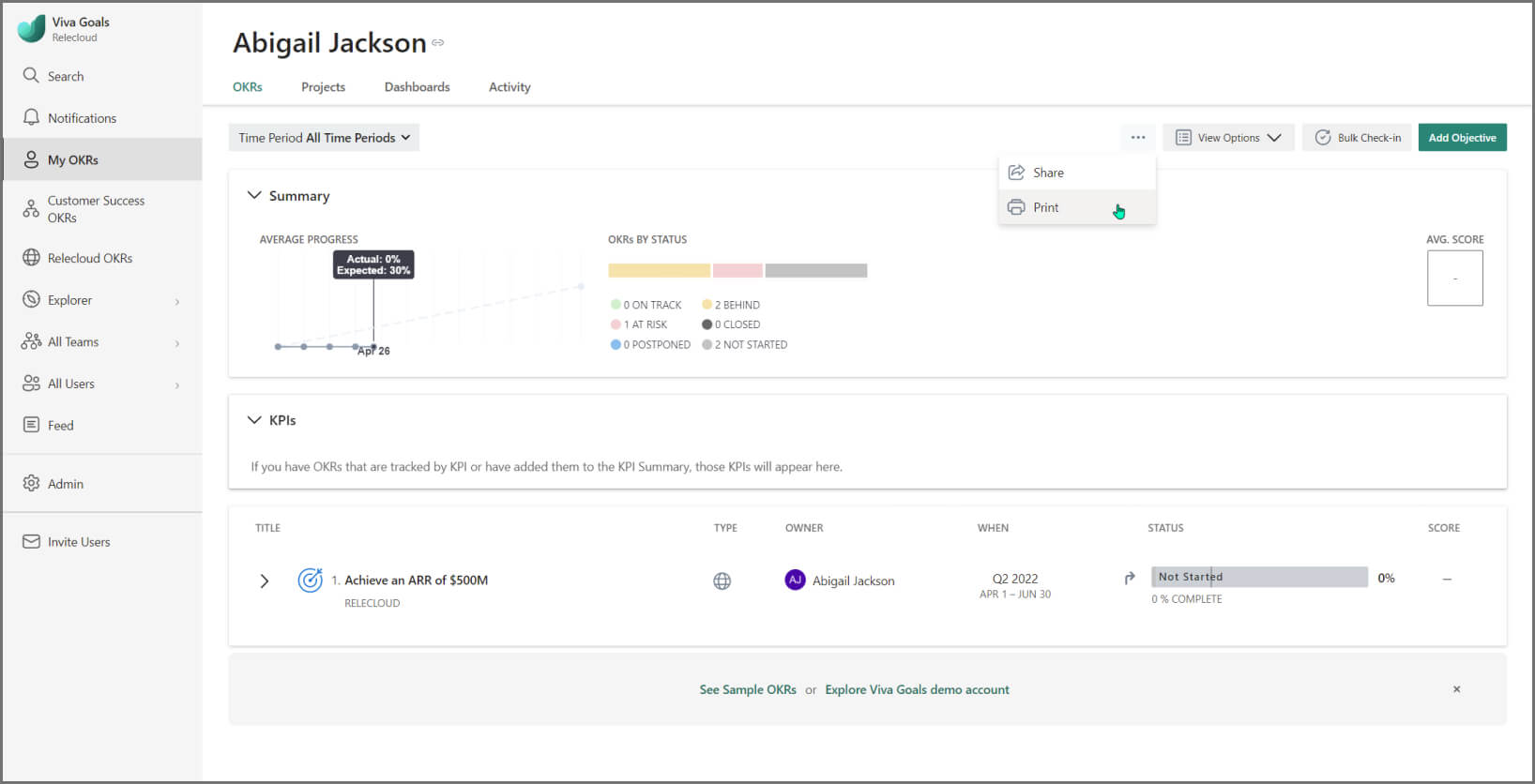1535x784 pixels.
Task: Dismiss the sample OKRs banner
Action: click(x=1457, y=689)
